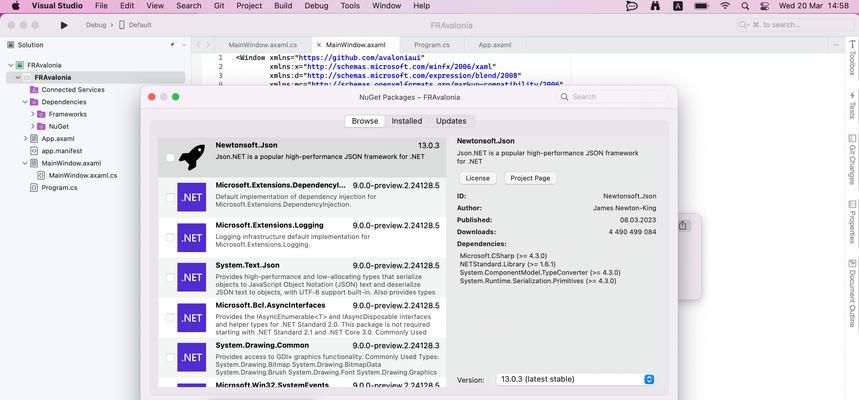Image resolution: width=859 pixels, height=400 pixels.
Task: Open the Document Outline side panel
Action: pos(852,293)
